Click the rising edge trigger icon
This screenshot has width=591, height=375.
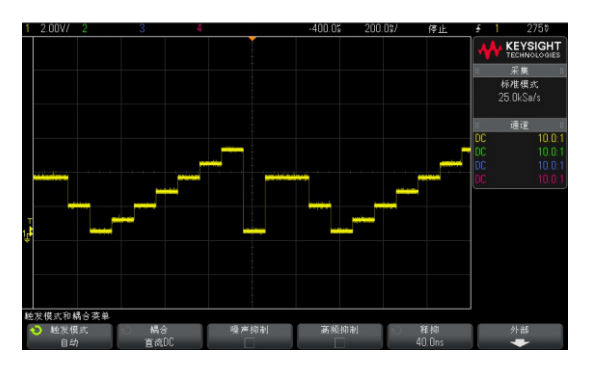478,29
